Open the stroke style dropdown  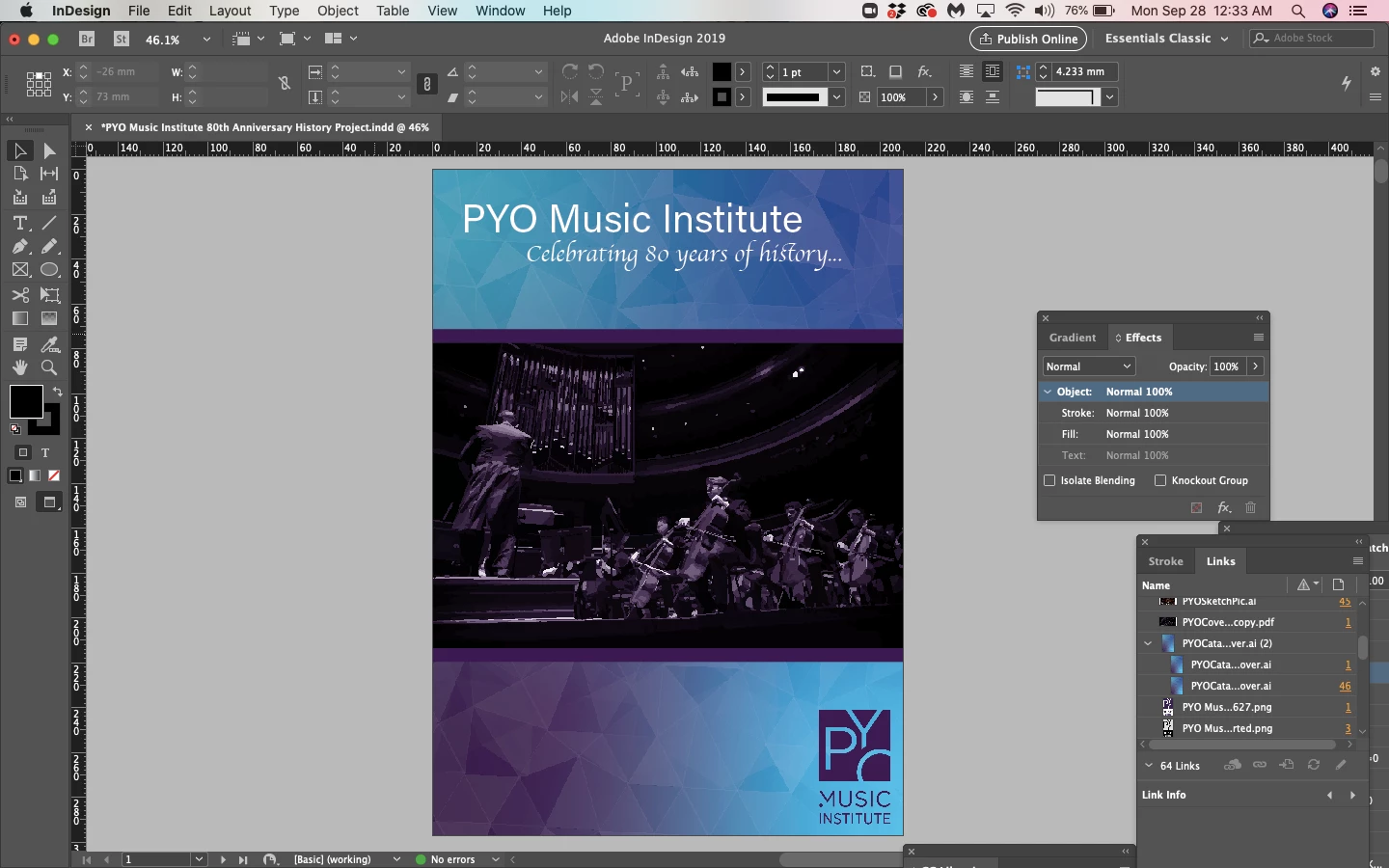836,97
